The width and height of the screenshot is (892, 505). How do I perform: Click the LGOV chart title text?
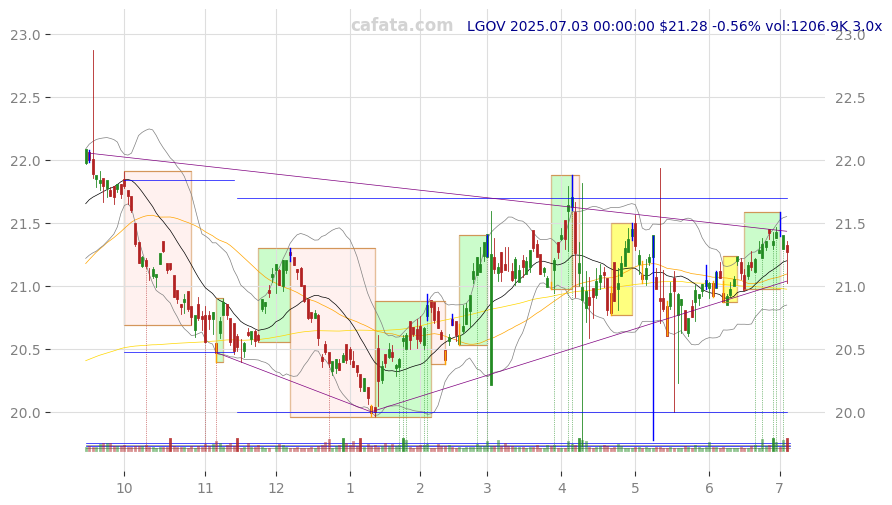click(674, 26)
